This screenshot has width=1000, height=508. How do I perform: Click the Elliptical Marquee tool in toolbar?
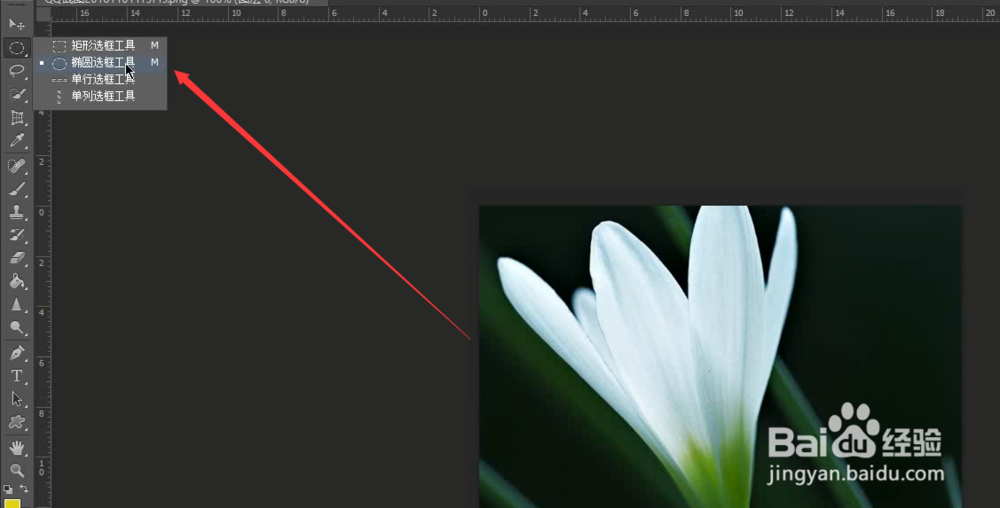(17, 48)
